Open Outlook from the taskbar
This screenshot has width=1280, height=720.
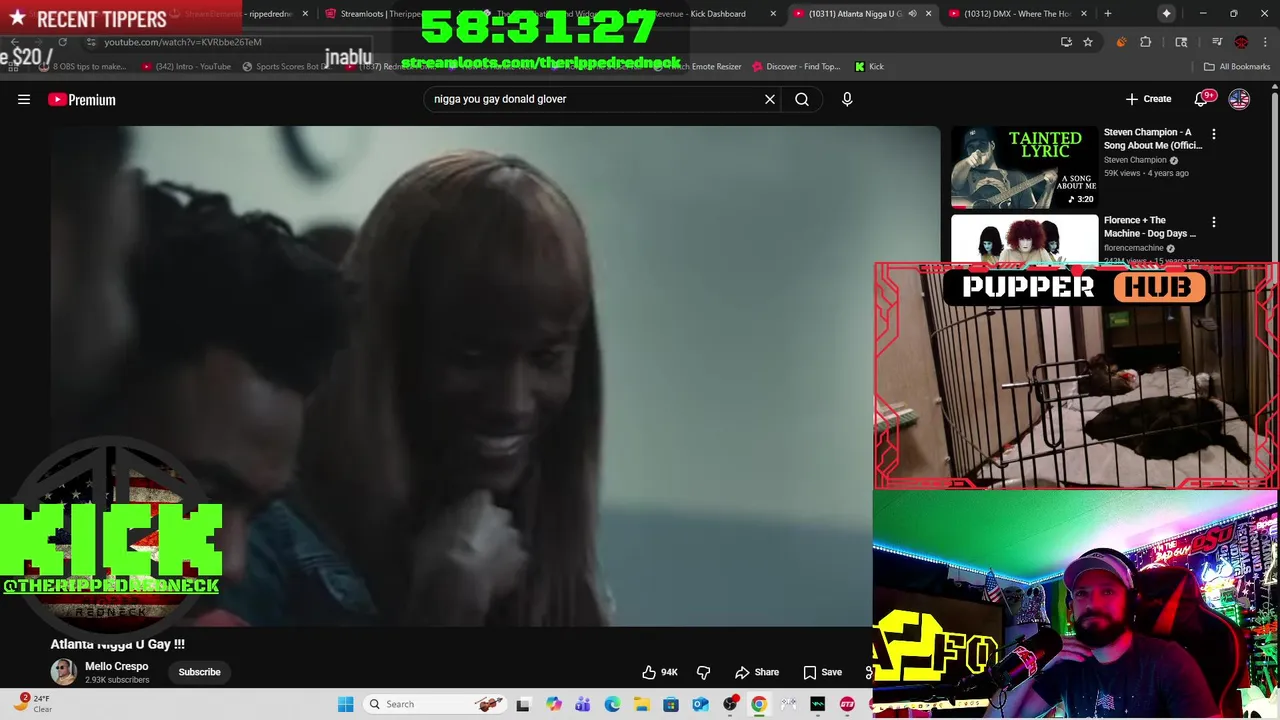(700, 704)
